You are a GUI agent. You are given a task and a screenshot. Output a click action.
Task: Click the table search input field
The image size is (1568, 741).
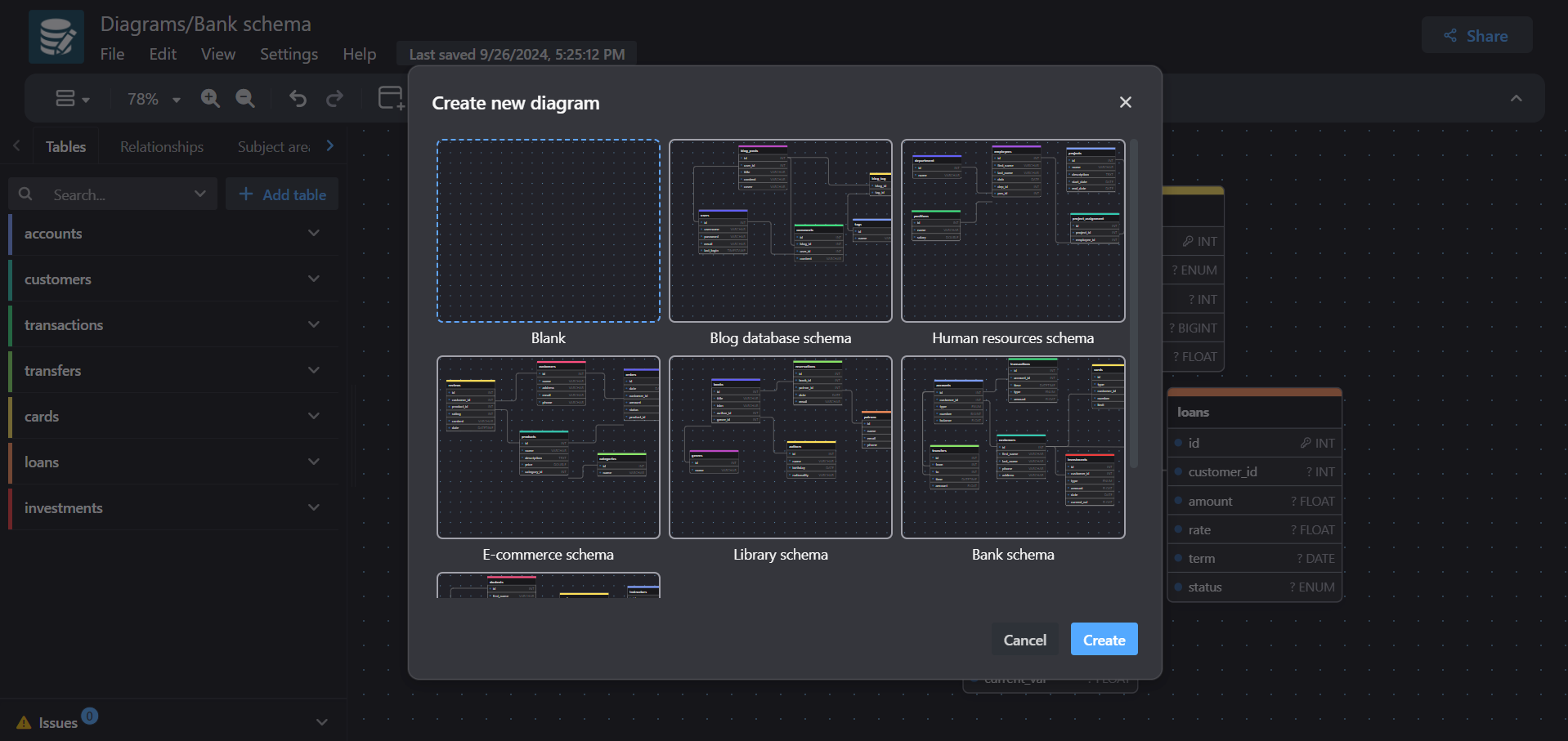[x=113, y=194]
